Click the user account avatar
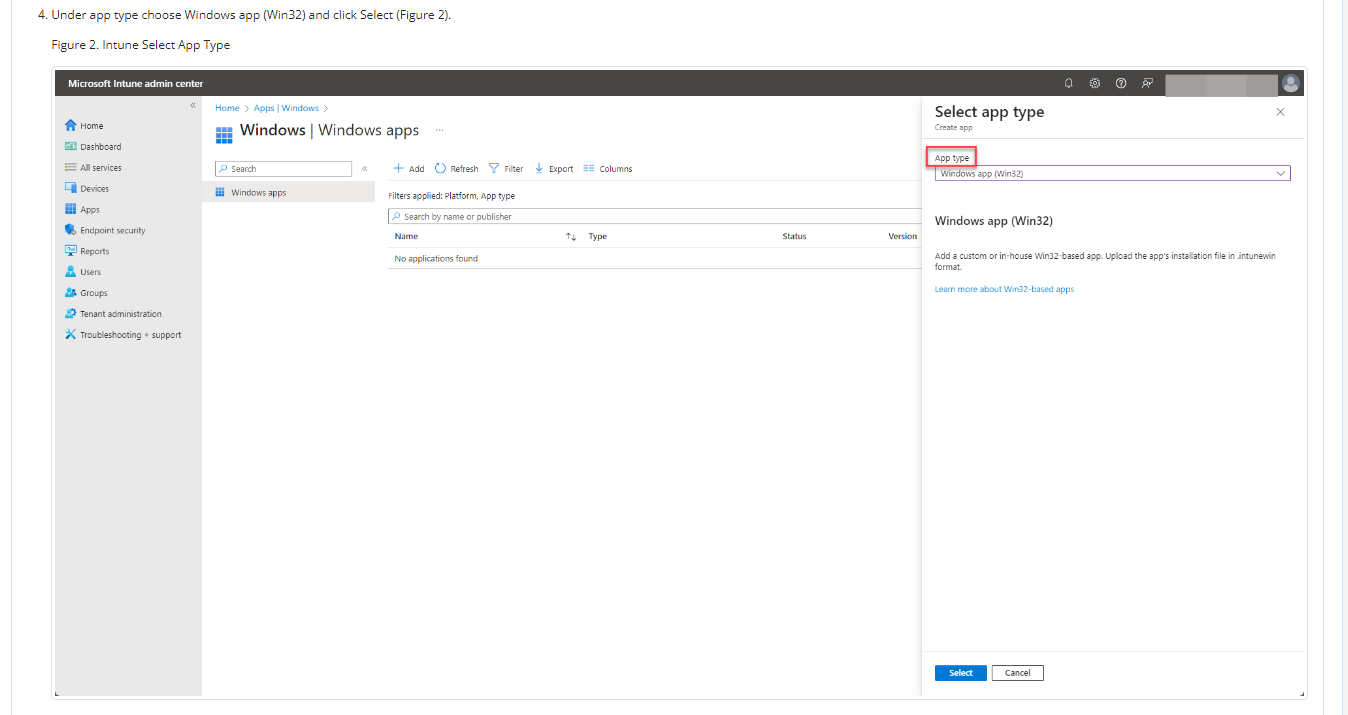Image resolution: width=1348 pixels, height=715 pixels. (1291, 83)
